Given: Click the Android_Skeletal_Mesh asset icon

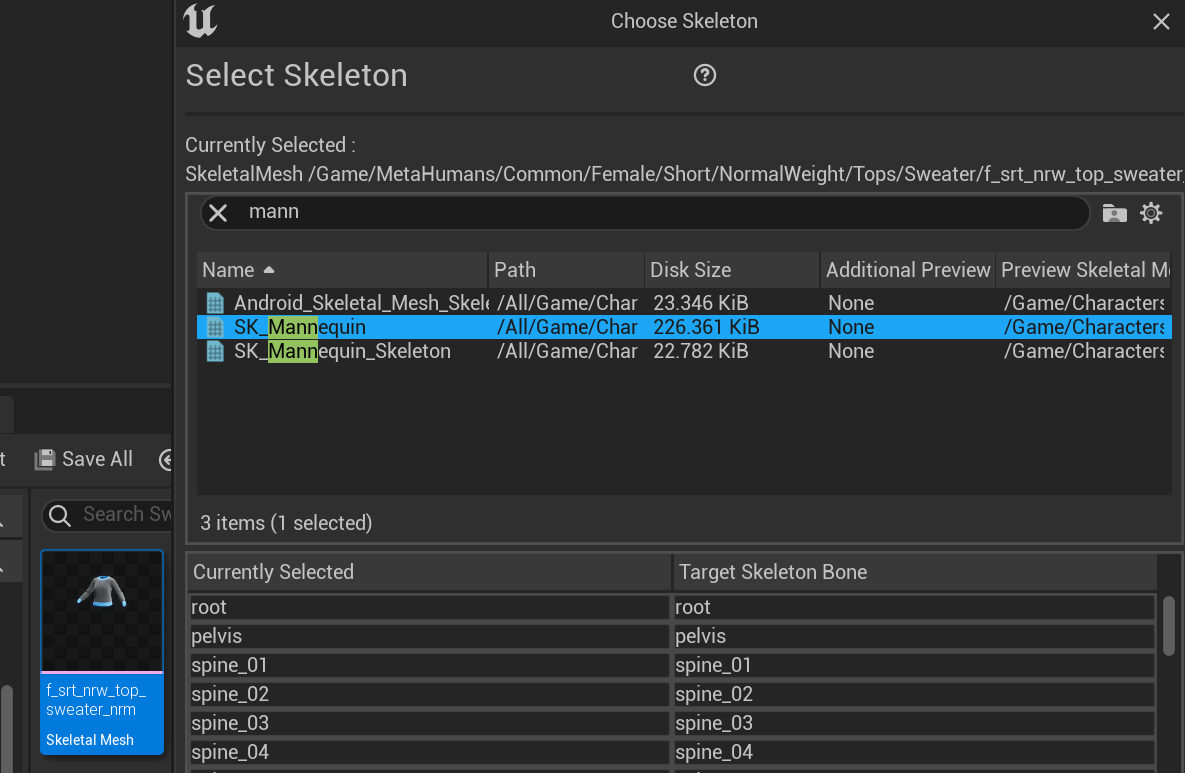Looking at the screenshot, I should 215,303.
